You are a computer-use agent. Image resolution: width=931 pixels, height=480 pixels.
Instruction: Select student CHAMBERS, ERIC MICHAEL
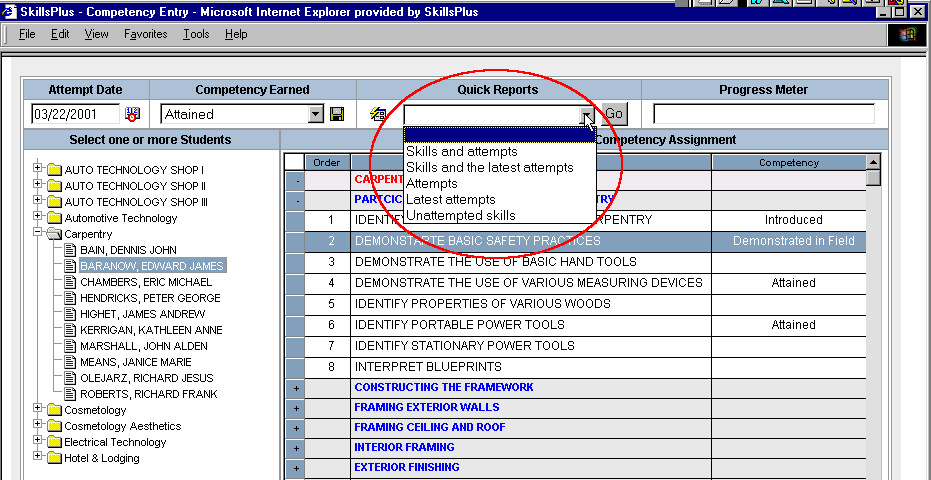[146, 282]
